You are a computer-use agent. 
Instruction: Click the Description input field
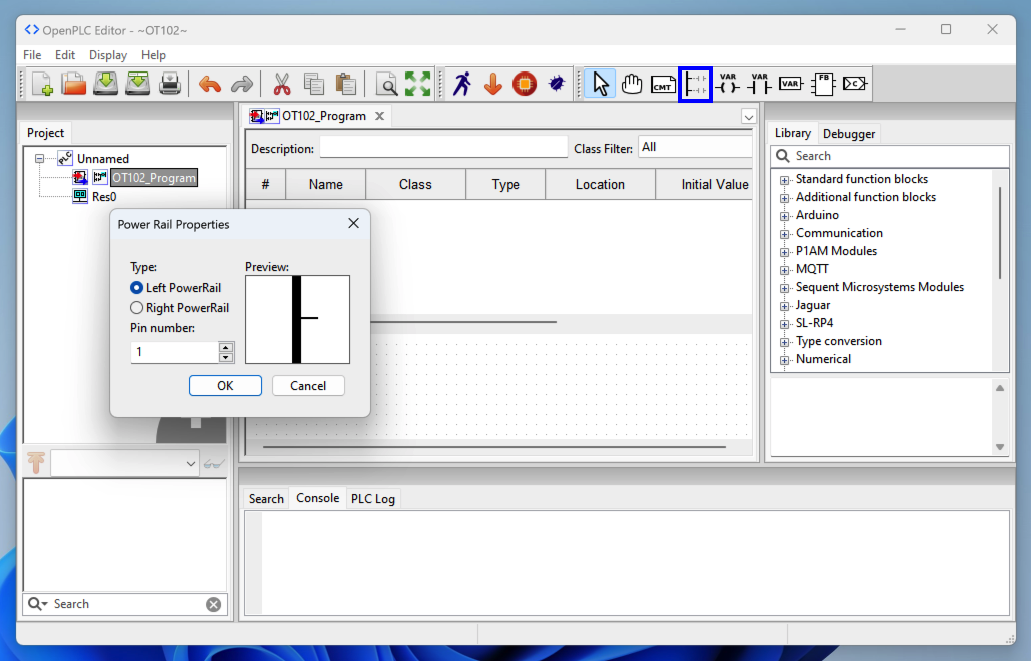tap(443, 148)
